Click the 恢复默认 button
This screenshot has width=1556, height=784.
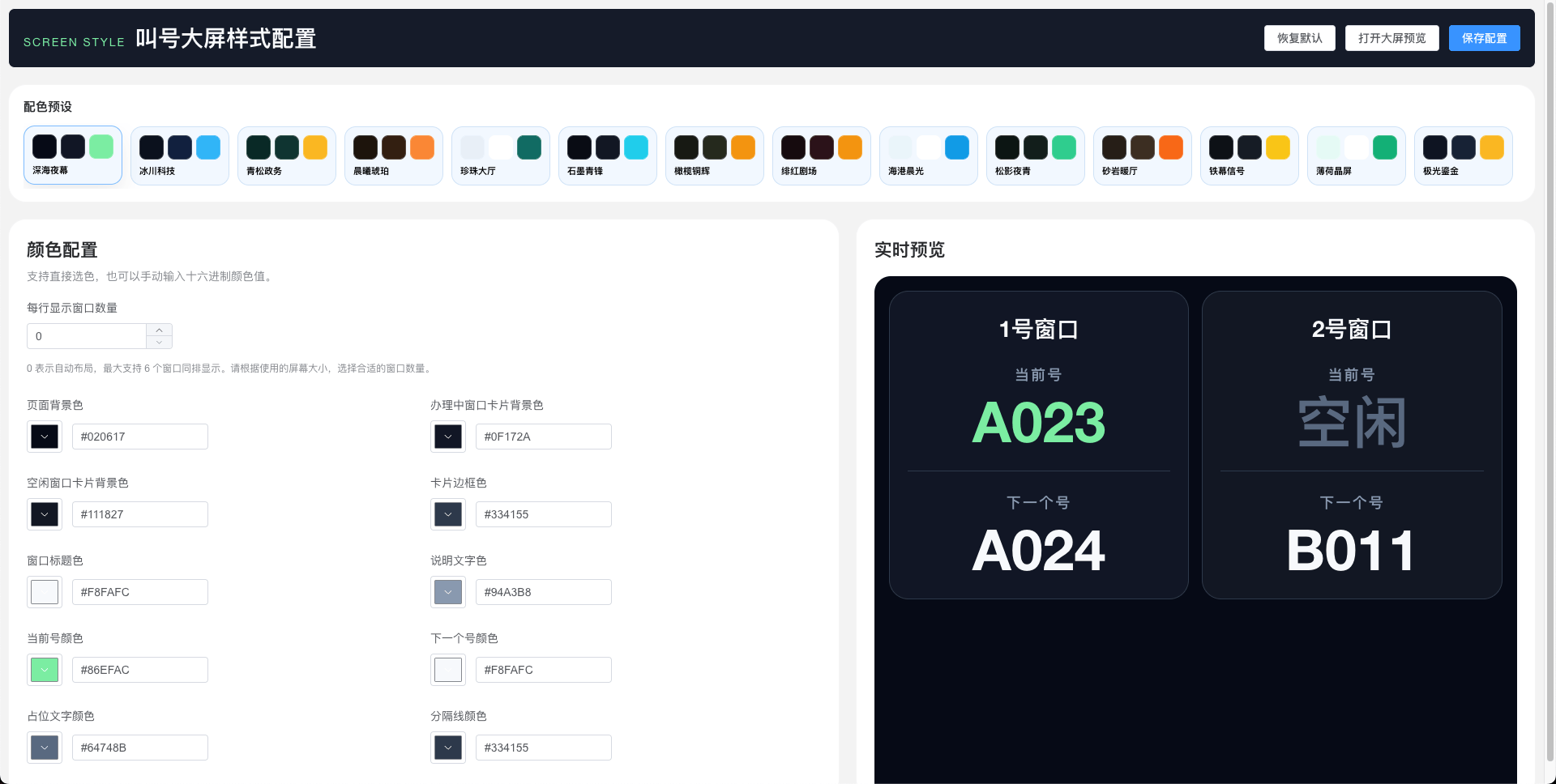(1299, 38)
